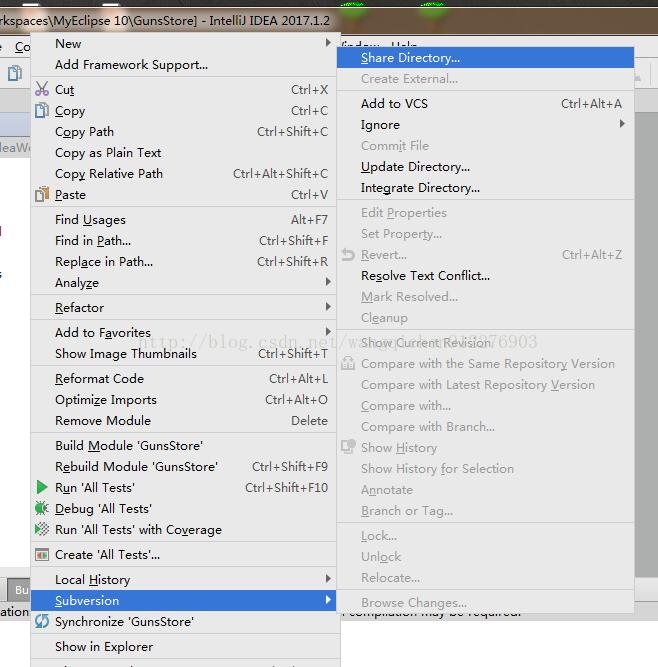Click the copy toolbar icon behind the menu
The height and width of the screenshot is (667, 658).
coord(15,73)
